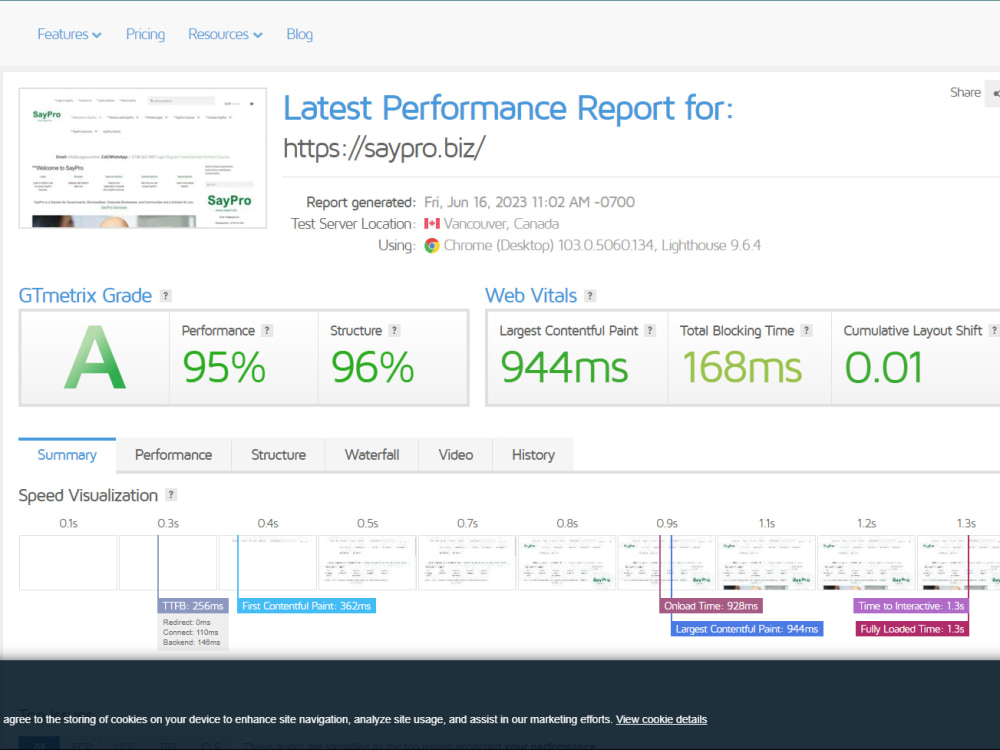Screen dimensions: 1000x750
Task: Click the Connect: 110ms detail
Action: pos(191,632)
